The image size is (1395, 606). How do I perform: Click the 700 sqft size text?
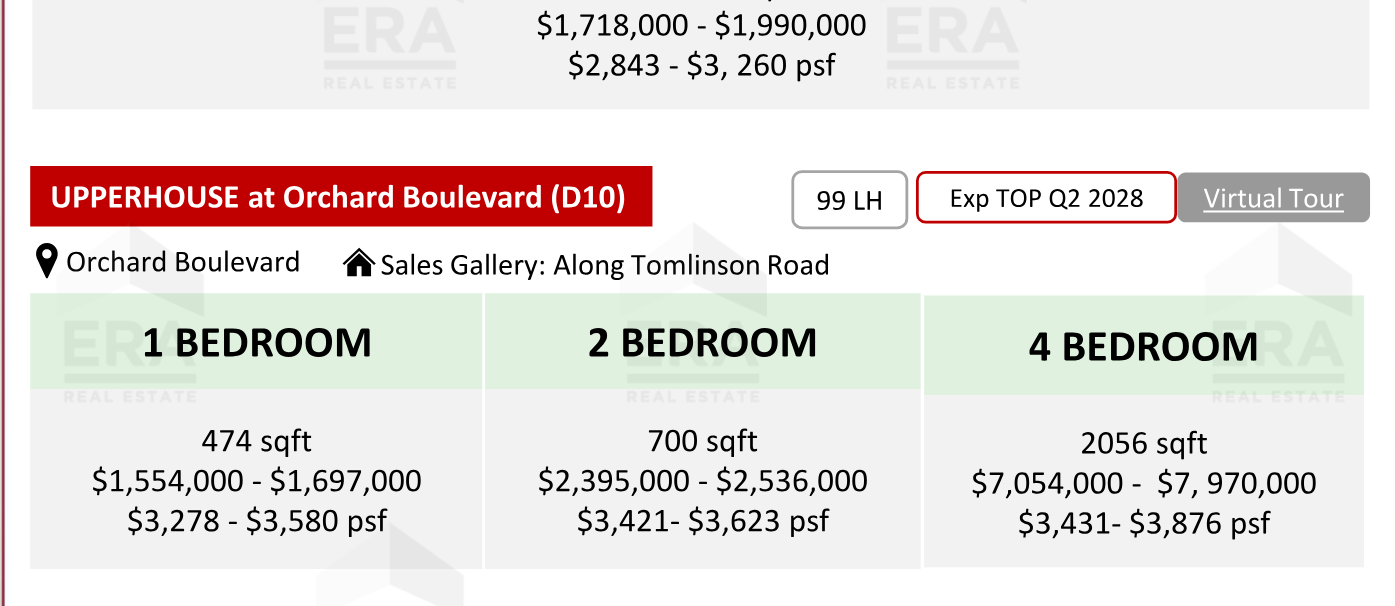703,441
